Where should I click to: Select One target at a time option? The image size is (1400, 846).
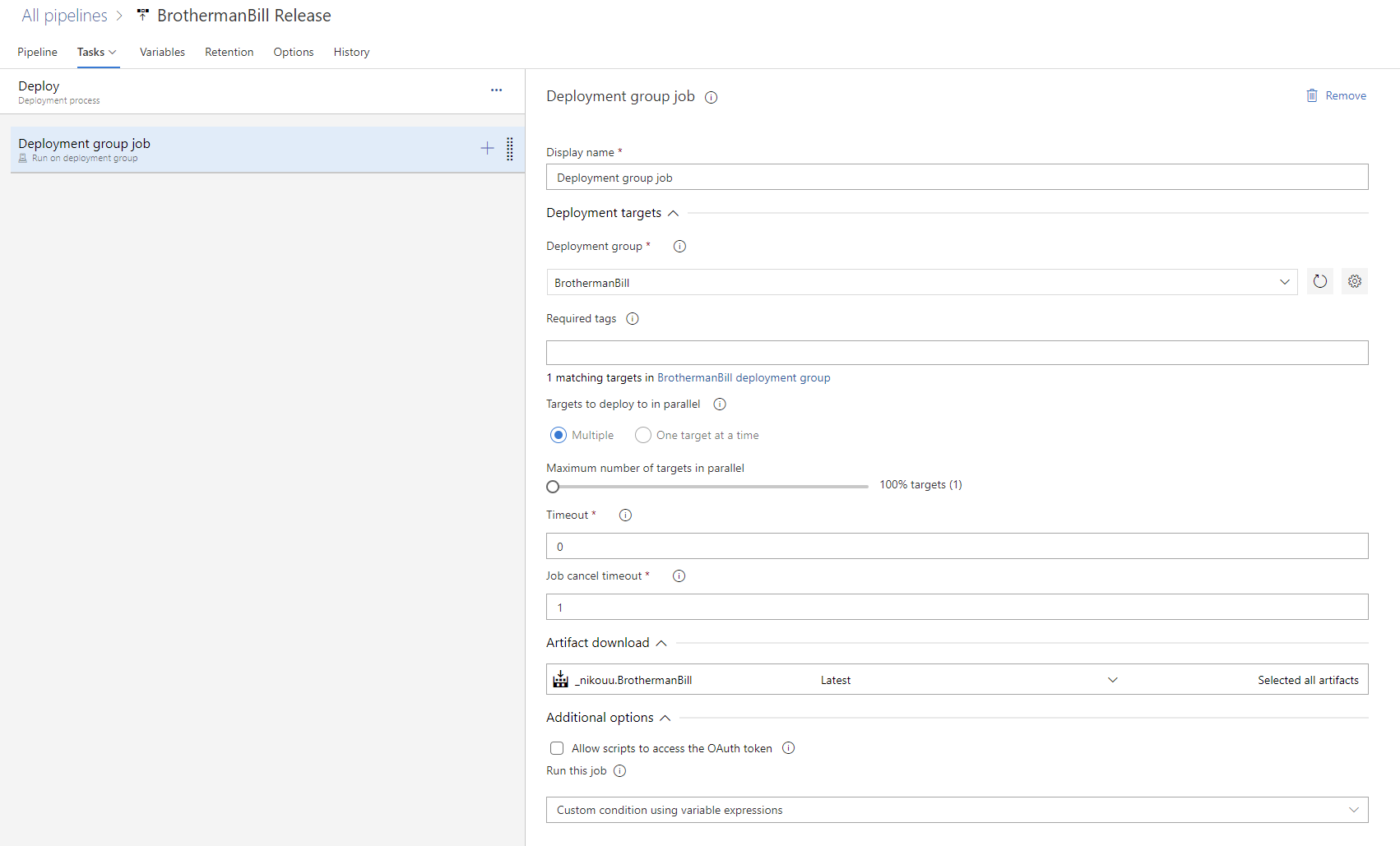(x=643, y=435)
